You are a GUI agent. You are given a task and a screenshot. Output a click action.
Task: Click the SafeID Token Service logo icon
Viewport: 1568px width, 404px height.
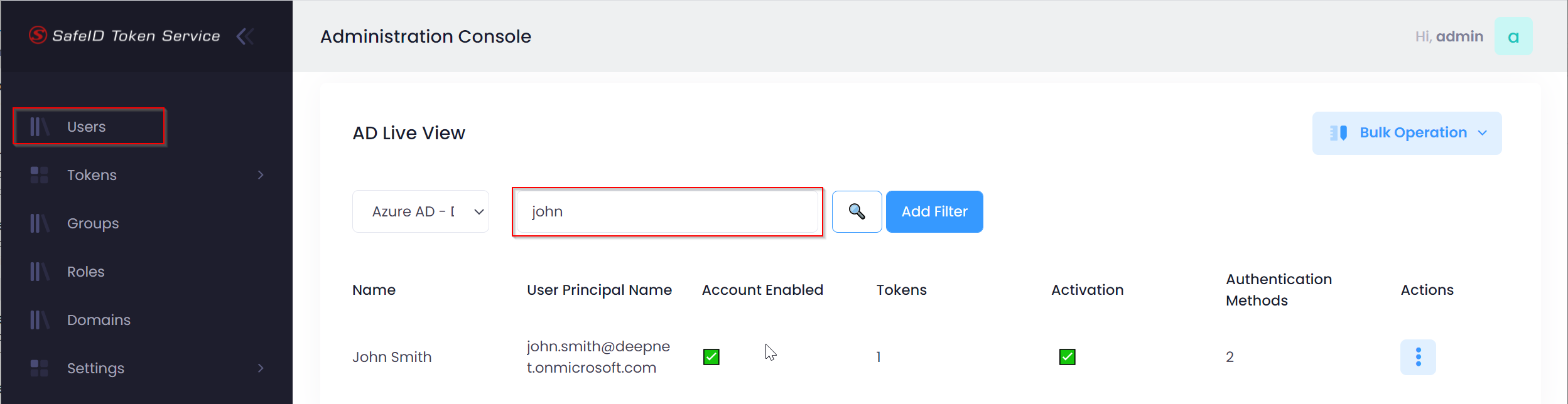click(x=38, y=35)
